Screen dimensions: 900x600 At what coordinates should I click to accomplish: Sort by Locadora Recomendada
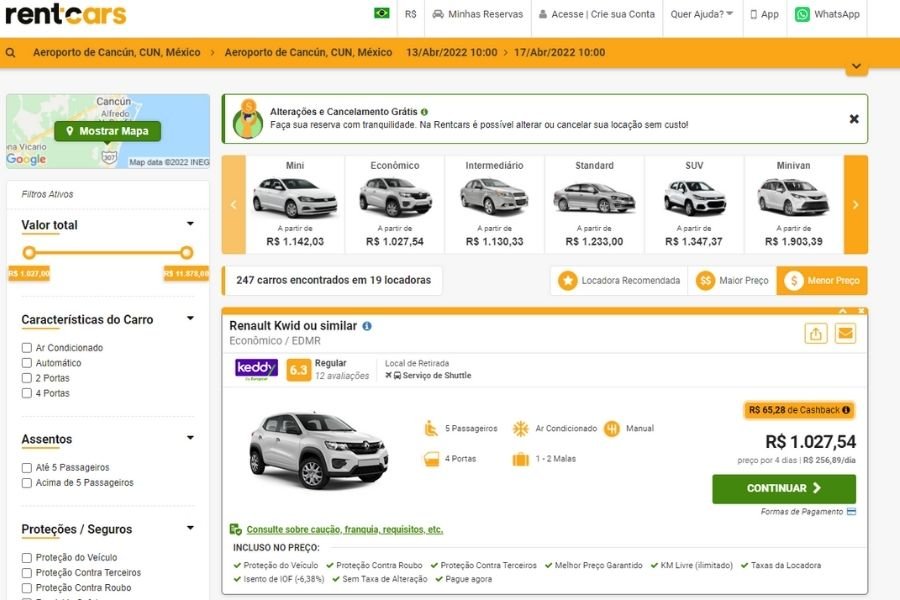click(619, 281)
